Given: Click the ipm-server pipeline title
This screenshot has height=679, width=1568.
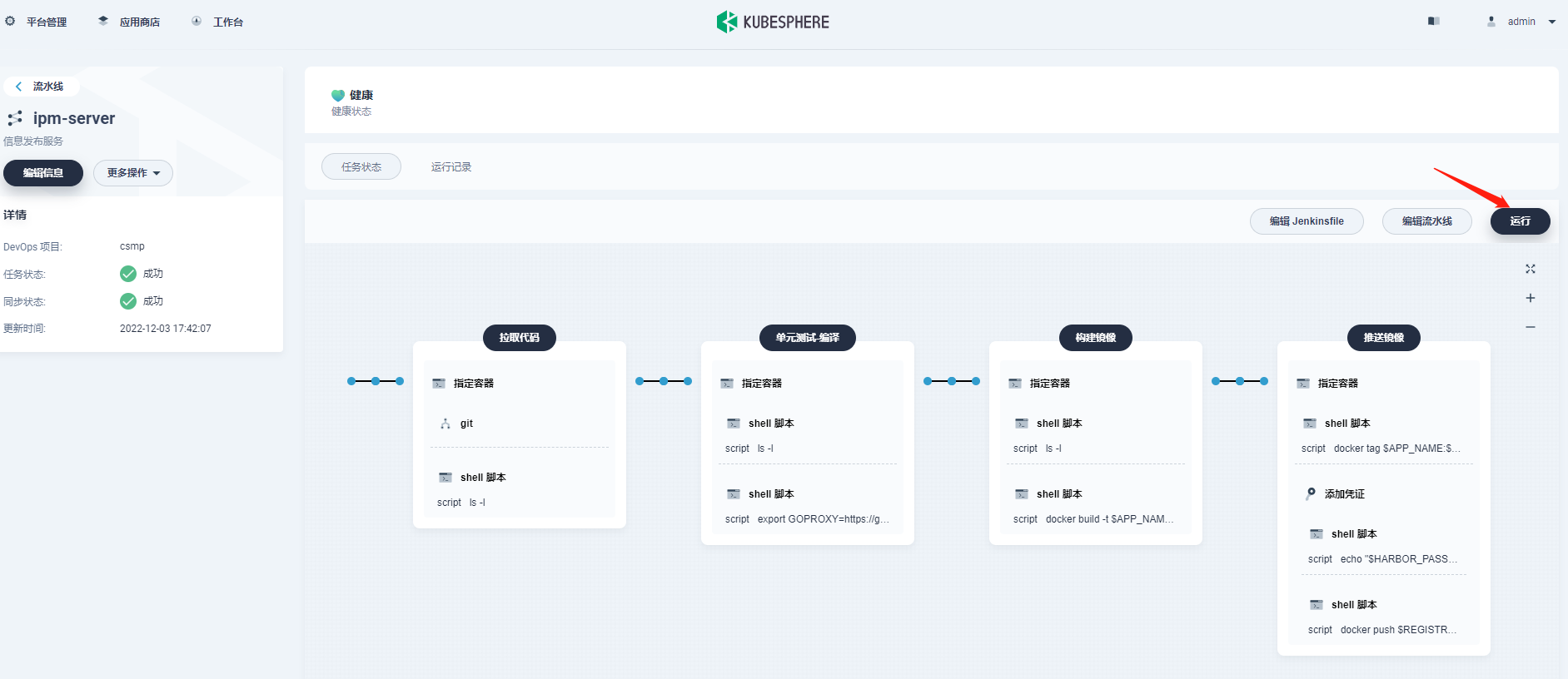Looking at the screenshot, I should coord(74,118).
